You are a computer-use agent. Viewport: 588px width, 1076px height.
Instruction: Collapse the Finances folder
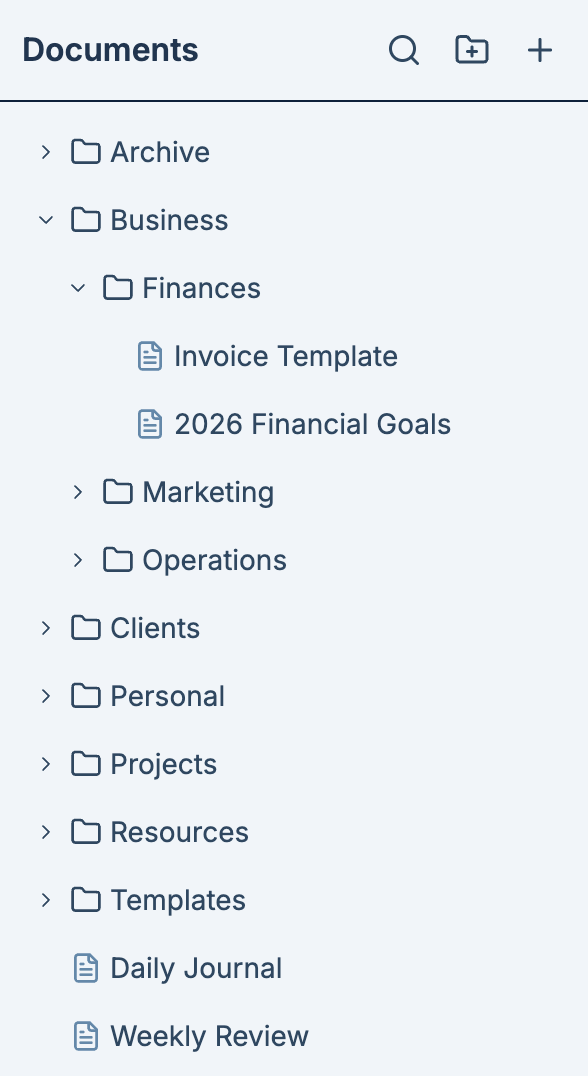[78, 287]
